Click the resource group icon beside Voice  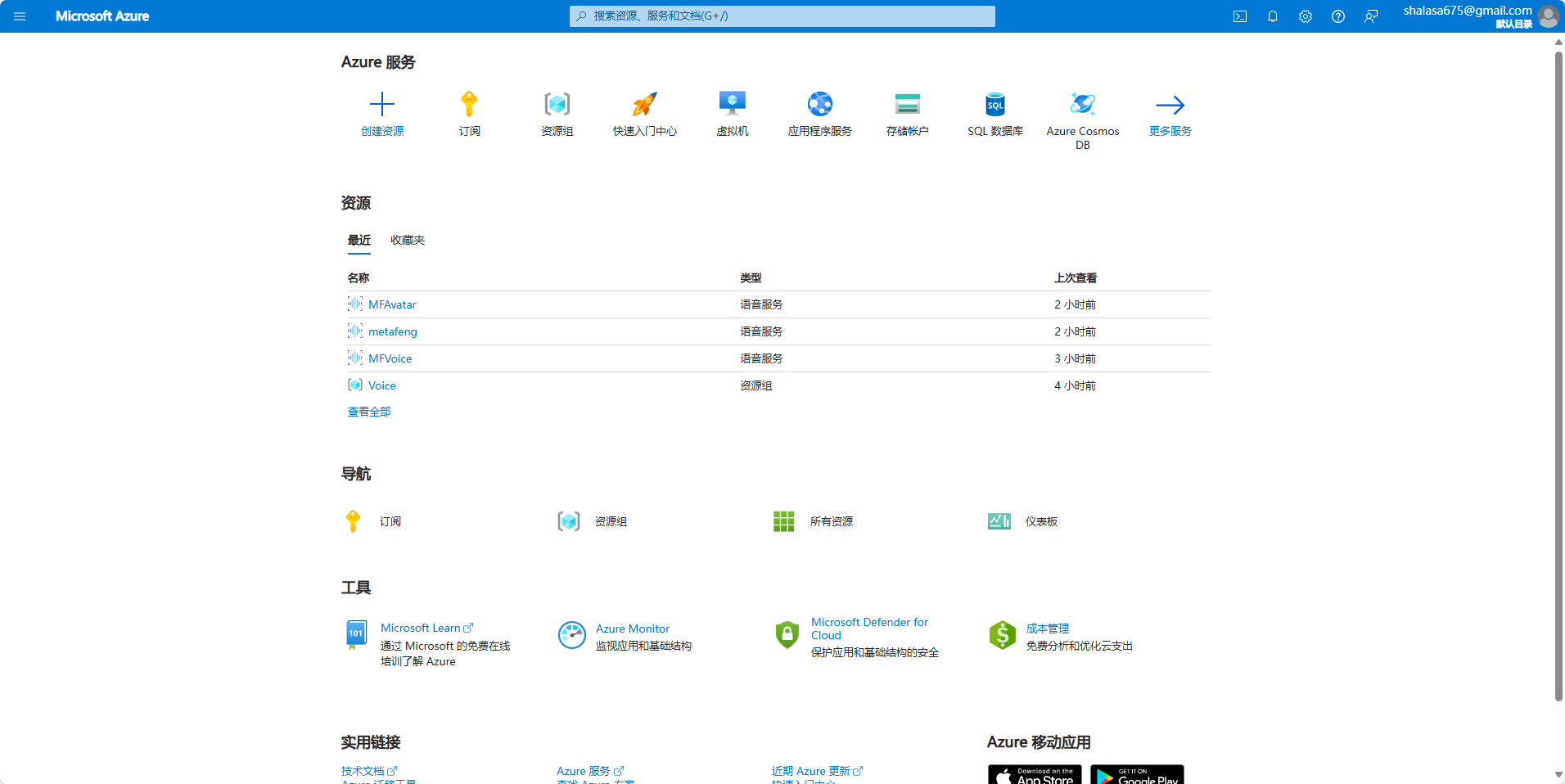pyautogui.click(x=355, y=385)
